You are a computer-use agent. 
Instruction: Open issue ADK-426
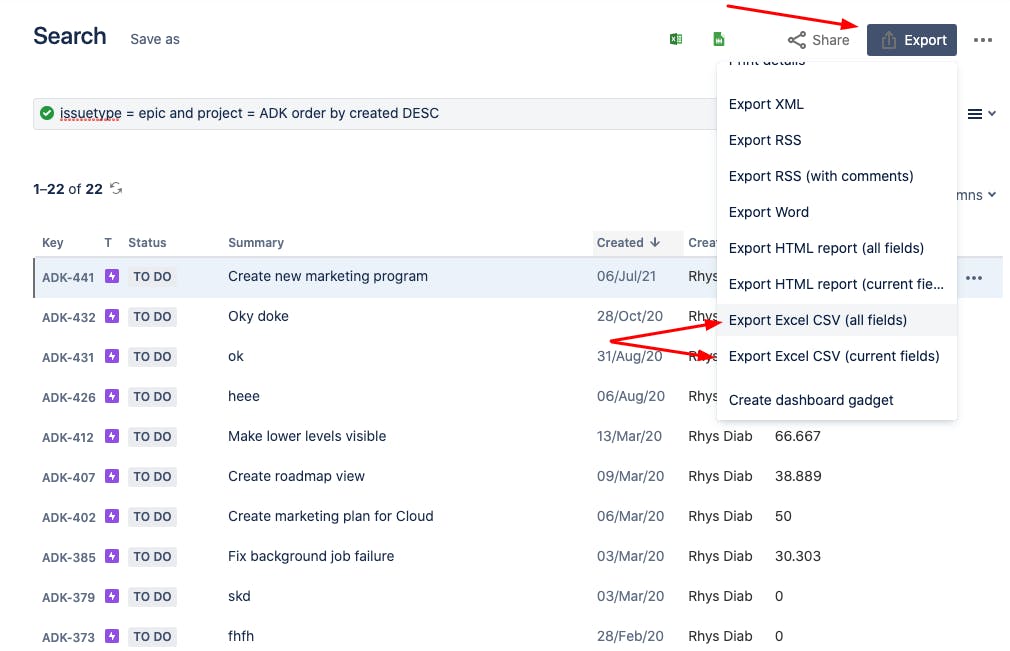(67, 397)
